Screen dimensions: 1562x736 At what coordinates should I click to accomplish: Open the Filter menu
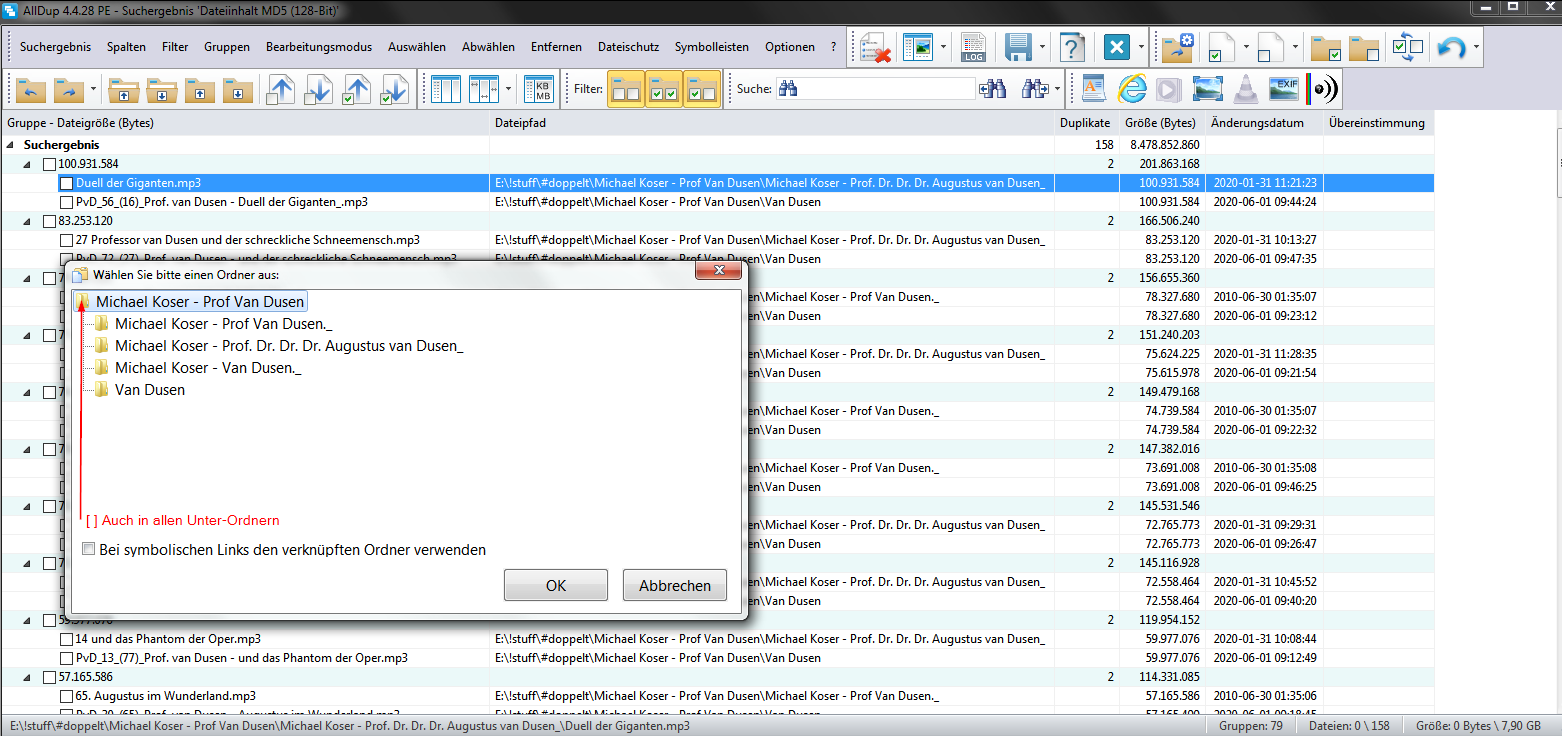[x=175, y=47]
